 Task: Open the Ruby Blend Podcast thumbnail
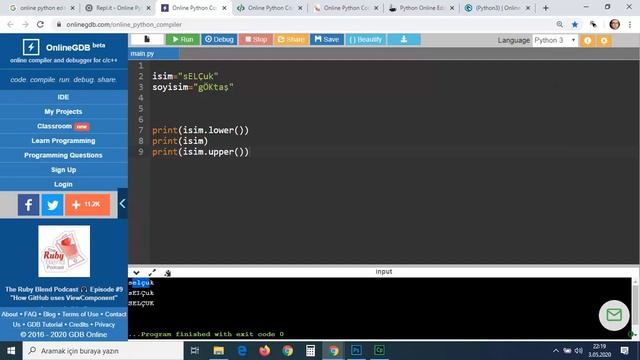point(64,251)
